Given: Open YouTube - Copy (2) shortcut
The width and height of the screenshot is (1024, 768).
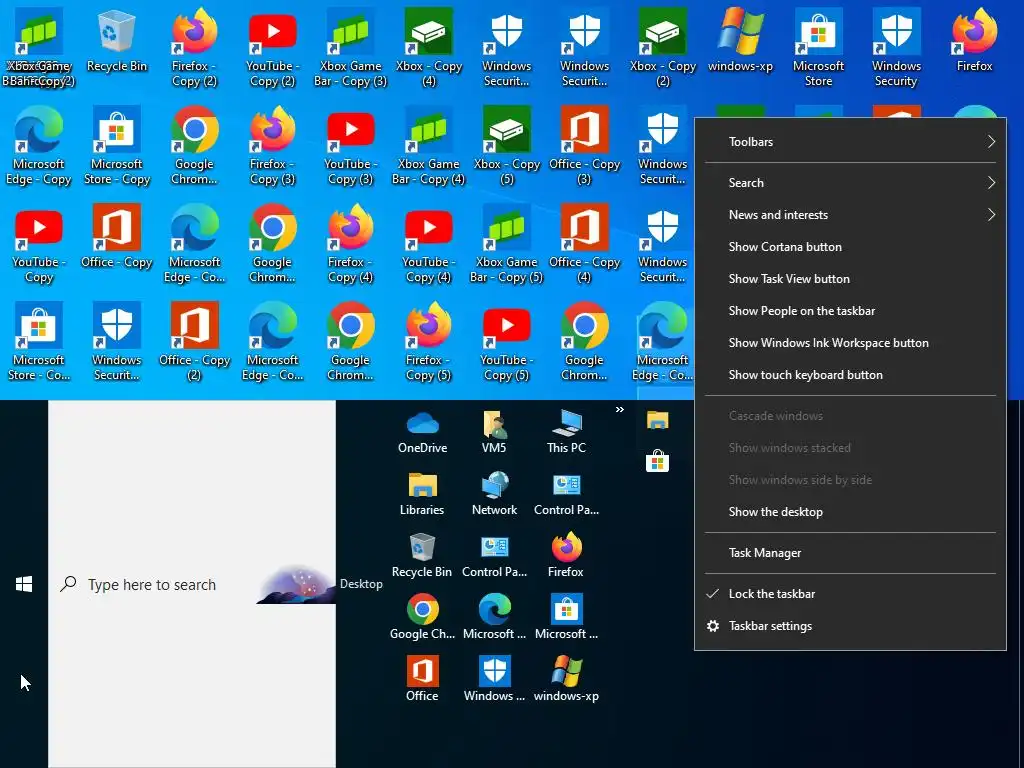Looking at the screenshot, I should 272,47.
